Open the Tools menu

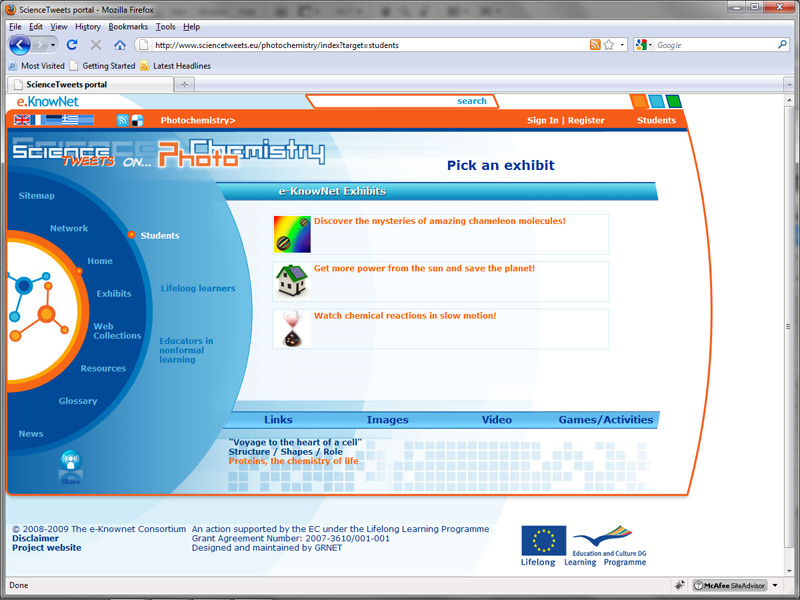click(165, 27)
